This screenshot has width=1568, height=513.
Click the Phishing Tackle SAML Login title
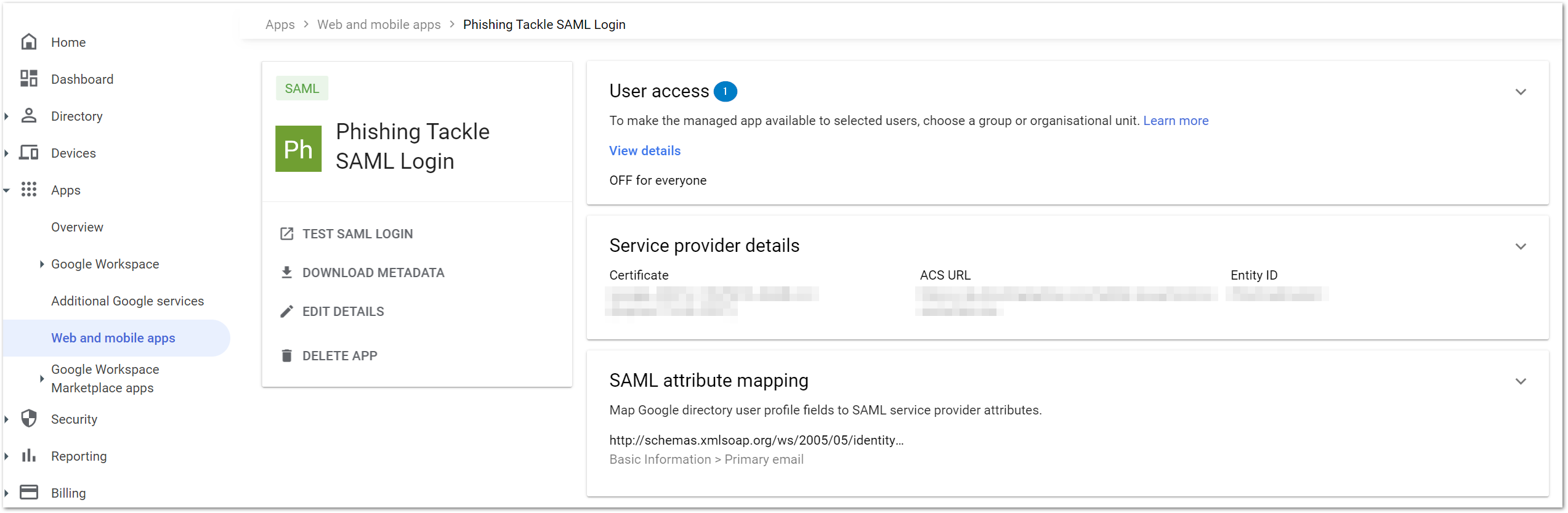tap(413, 147)
